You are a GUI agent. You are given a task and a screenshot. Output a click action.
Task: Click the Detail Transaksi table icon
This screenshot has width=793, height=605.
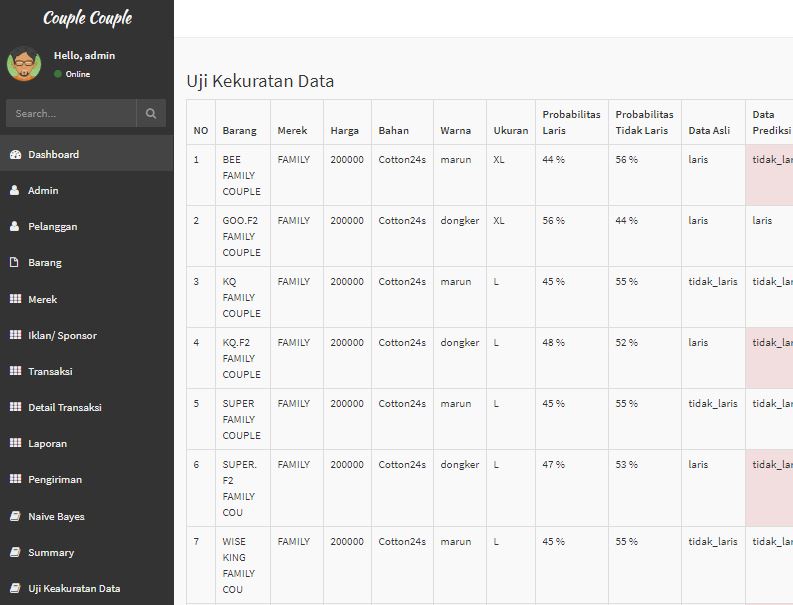click(15, 407)
